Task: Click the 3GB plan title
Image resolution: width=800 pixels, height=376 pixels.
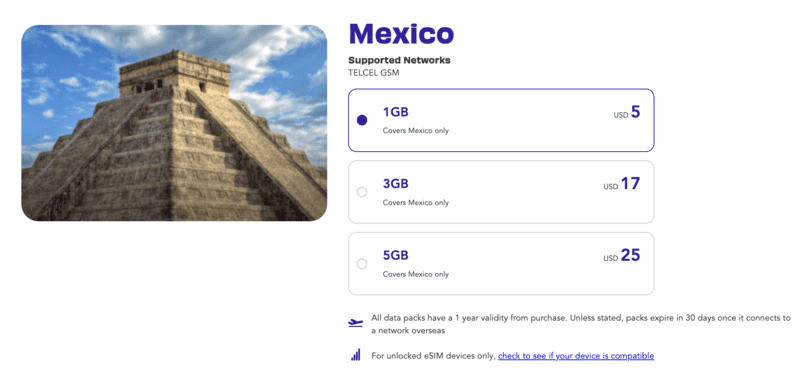Action: coord(396,184)
